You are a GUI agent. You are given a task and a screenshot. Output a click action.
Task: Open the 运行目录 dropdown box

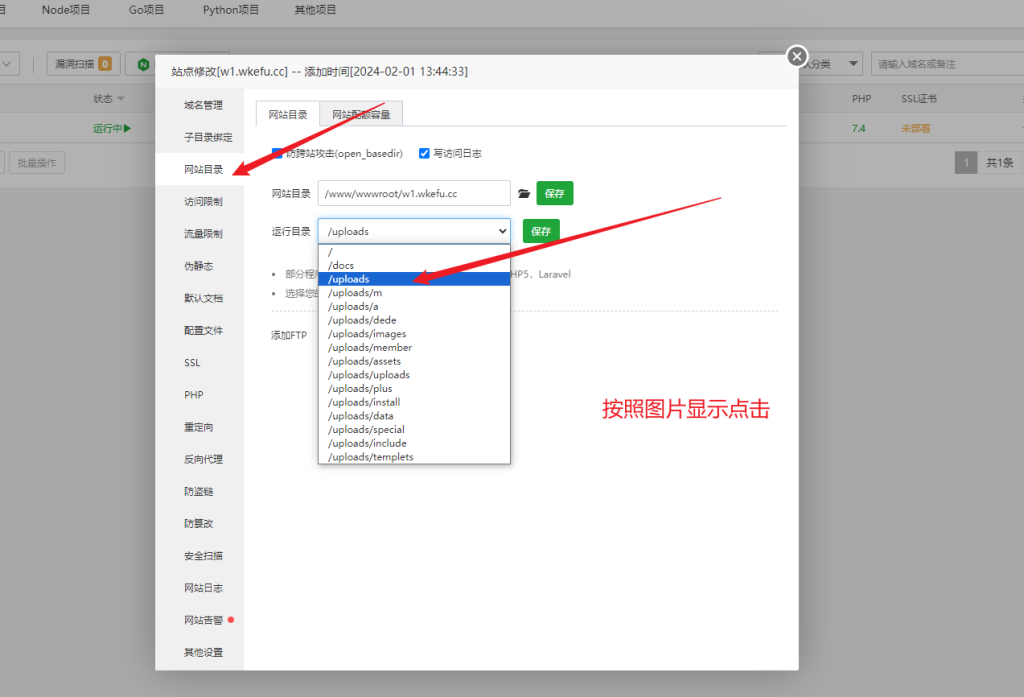tap(414, 231)
